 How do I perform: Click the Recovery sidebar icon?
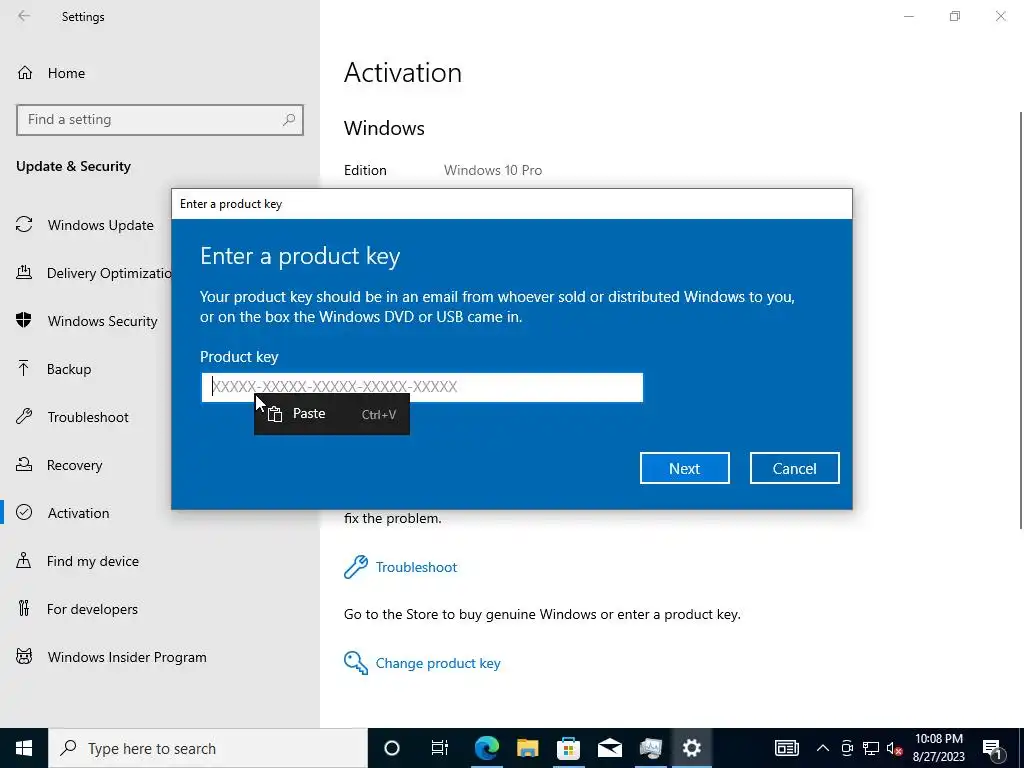[x=24, y=464]
